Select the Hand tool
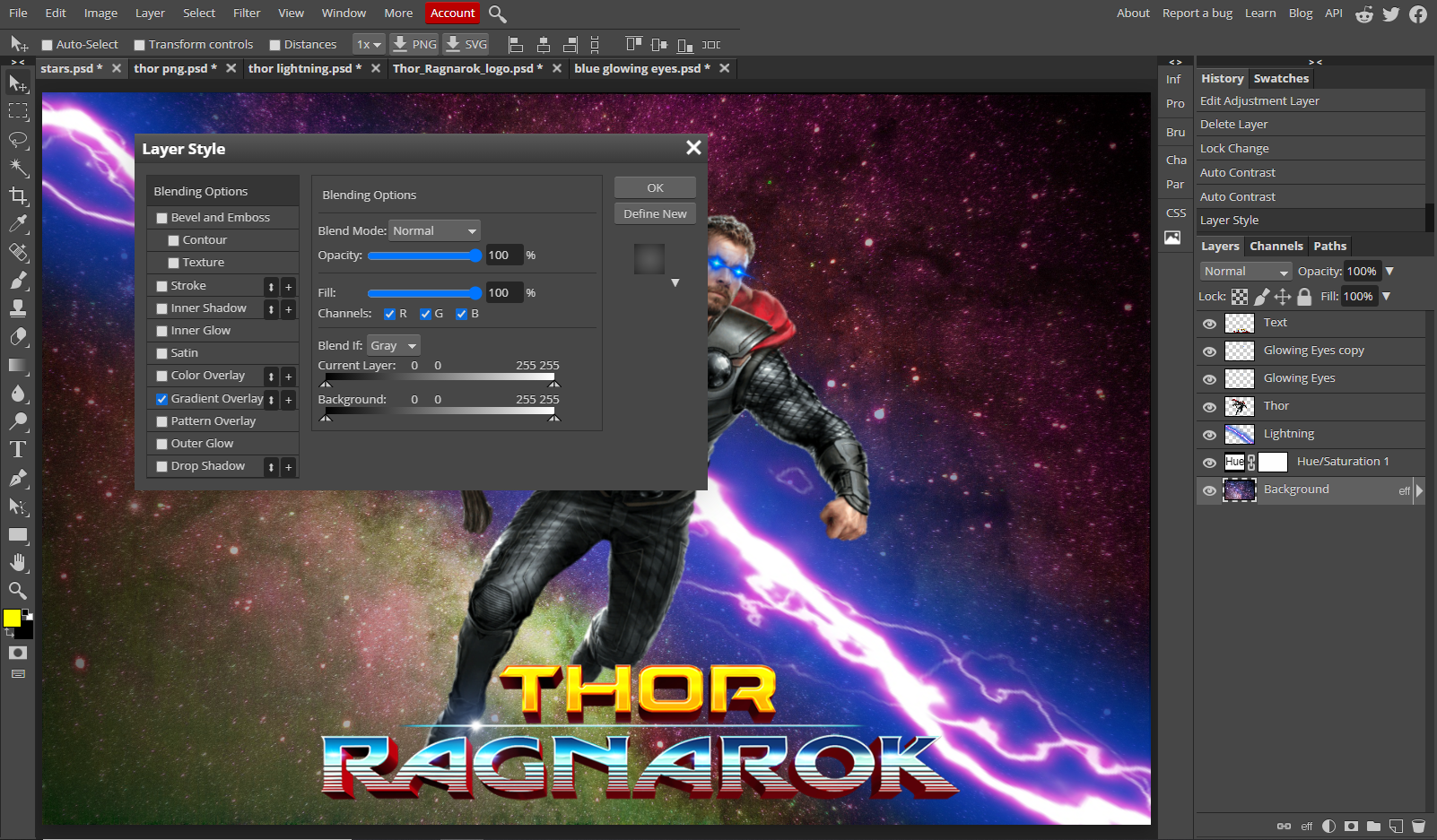The height and width of the screenshot is (840, 1437). pyautogui.click(x=18, y=562)
